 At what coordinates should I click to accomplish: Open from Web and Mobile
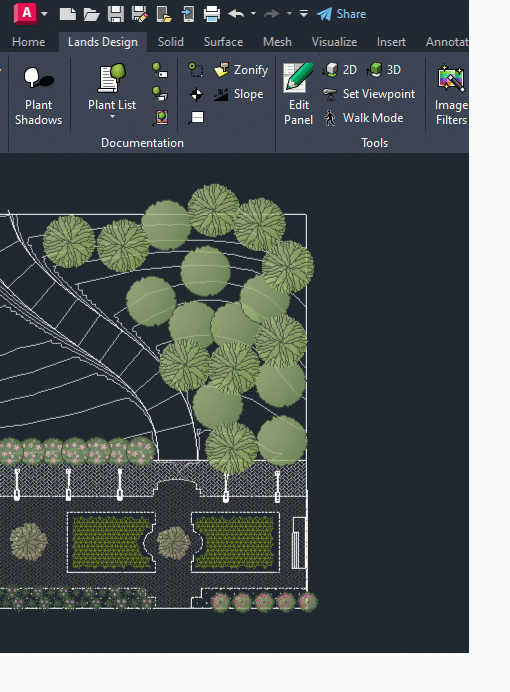(164, 14)
